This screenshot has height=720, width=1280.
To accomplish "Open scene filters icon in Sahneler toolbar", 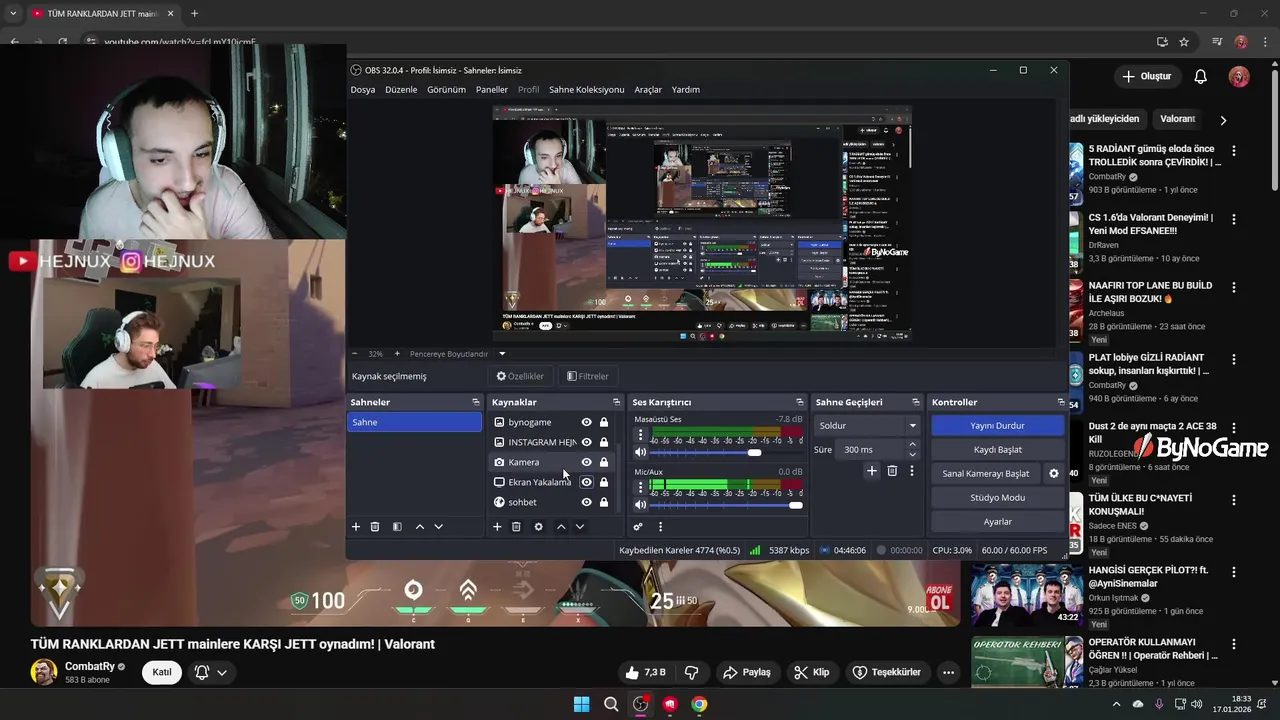I will 397,527.
